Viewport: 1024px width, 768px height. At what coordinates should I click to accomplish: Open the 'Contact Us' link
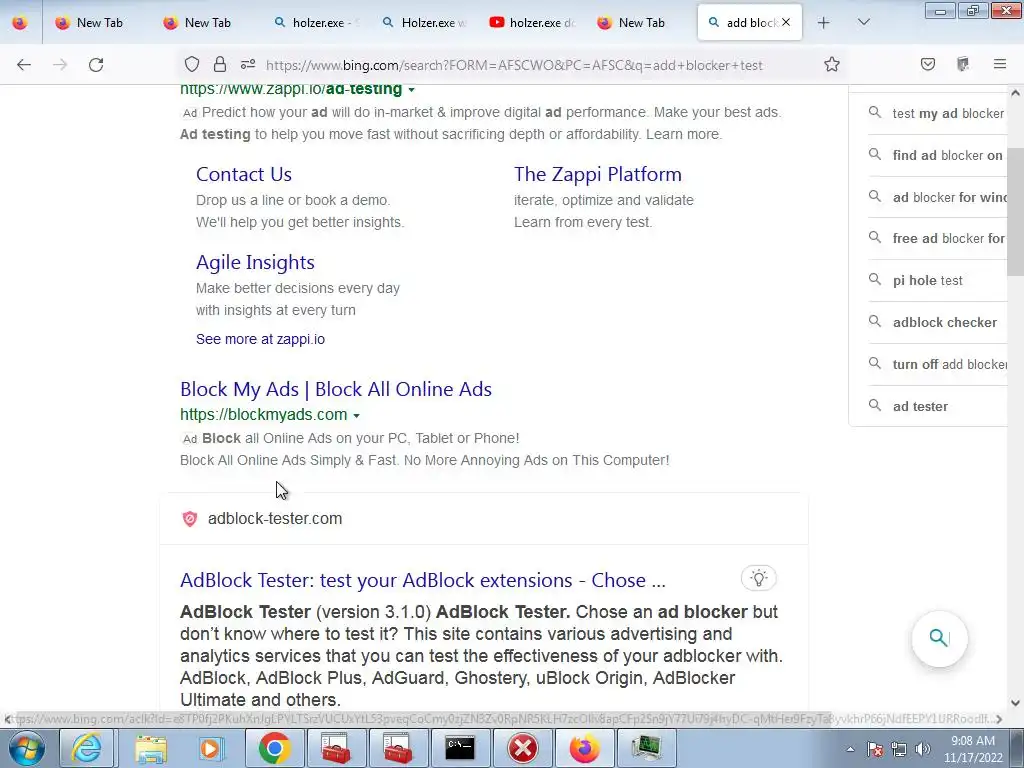click(244, 174)
